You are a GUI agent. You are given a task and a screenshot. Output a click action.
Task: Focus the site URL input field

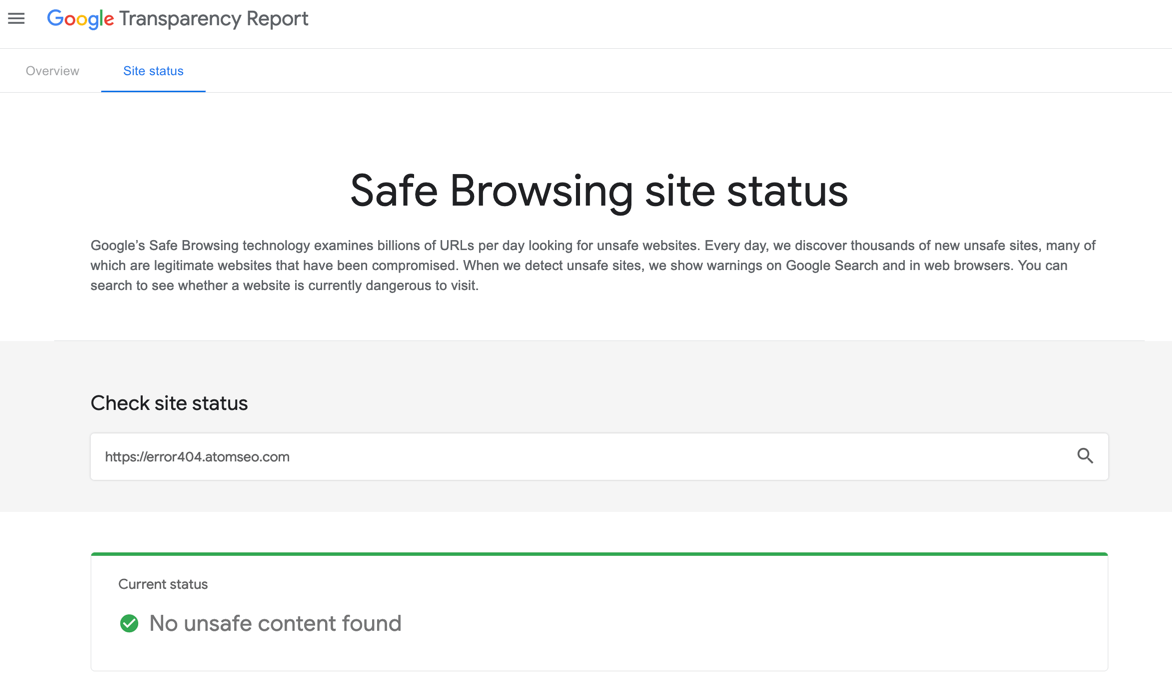click(x=599, y=456)
